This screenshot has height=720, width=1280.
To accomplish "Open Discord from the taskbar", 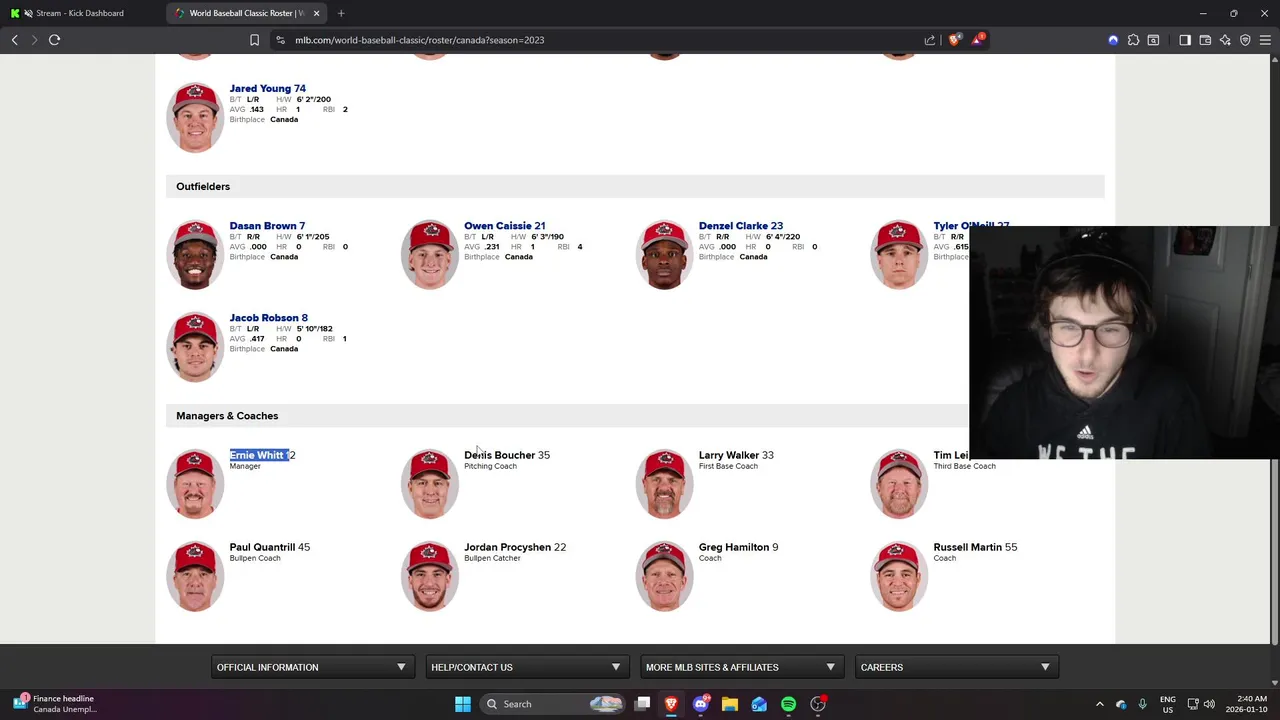I will point(700,704).
